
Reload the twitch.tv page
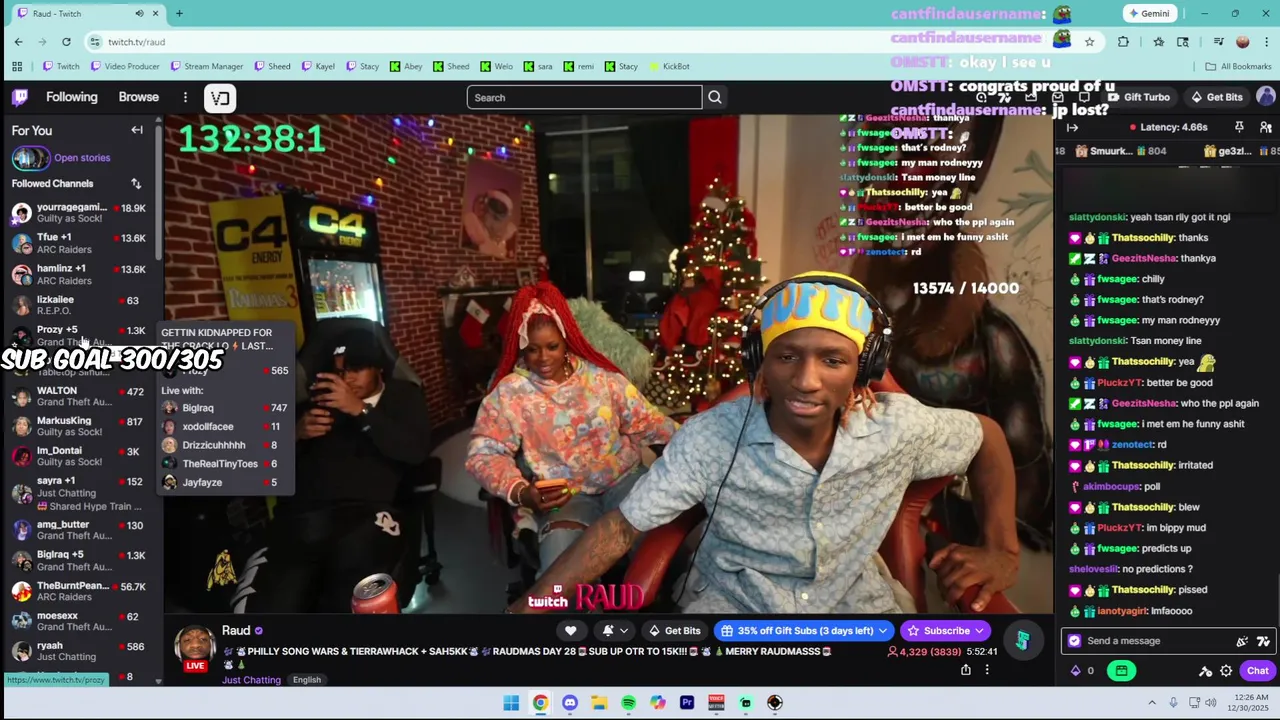66,41
